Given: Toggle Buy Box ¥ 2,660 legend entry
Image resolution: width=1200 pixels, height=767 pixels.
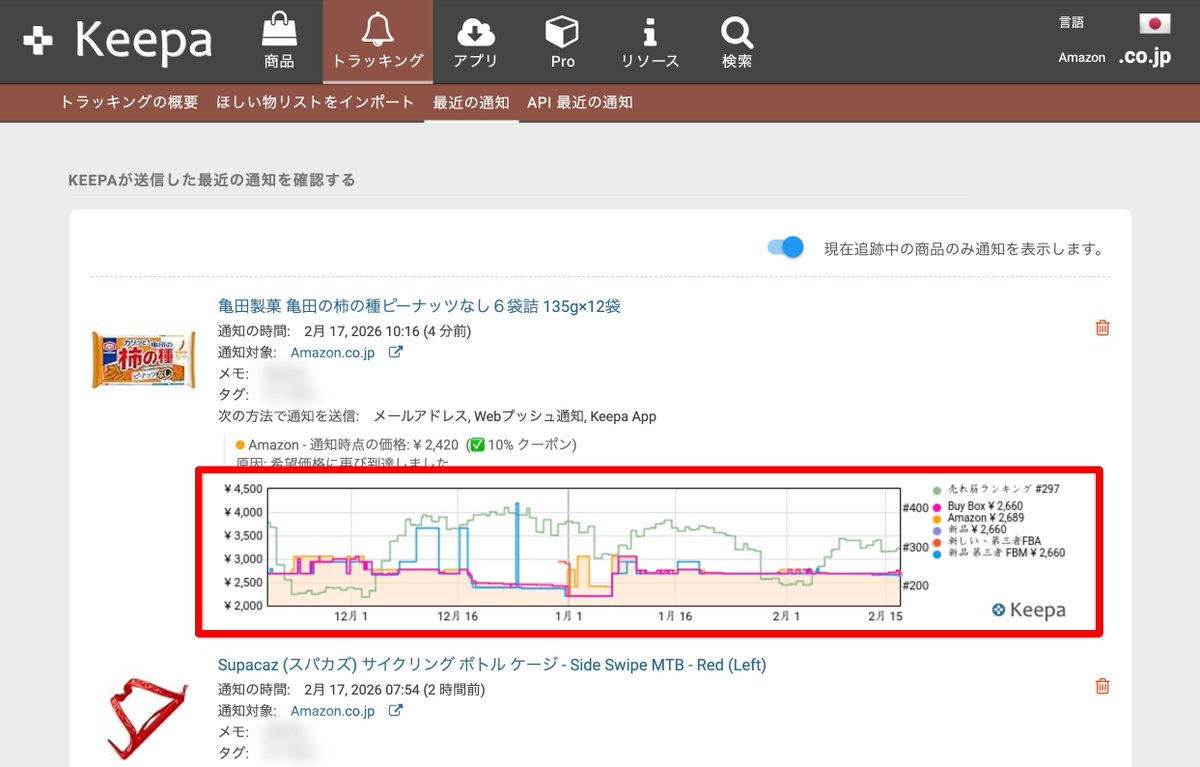Looking at the screenshot, I should tap(977, 507).
